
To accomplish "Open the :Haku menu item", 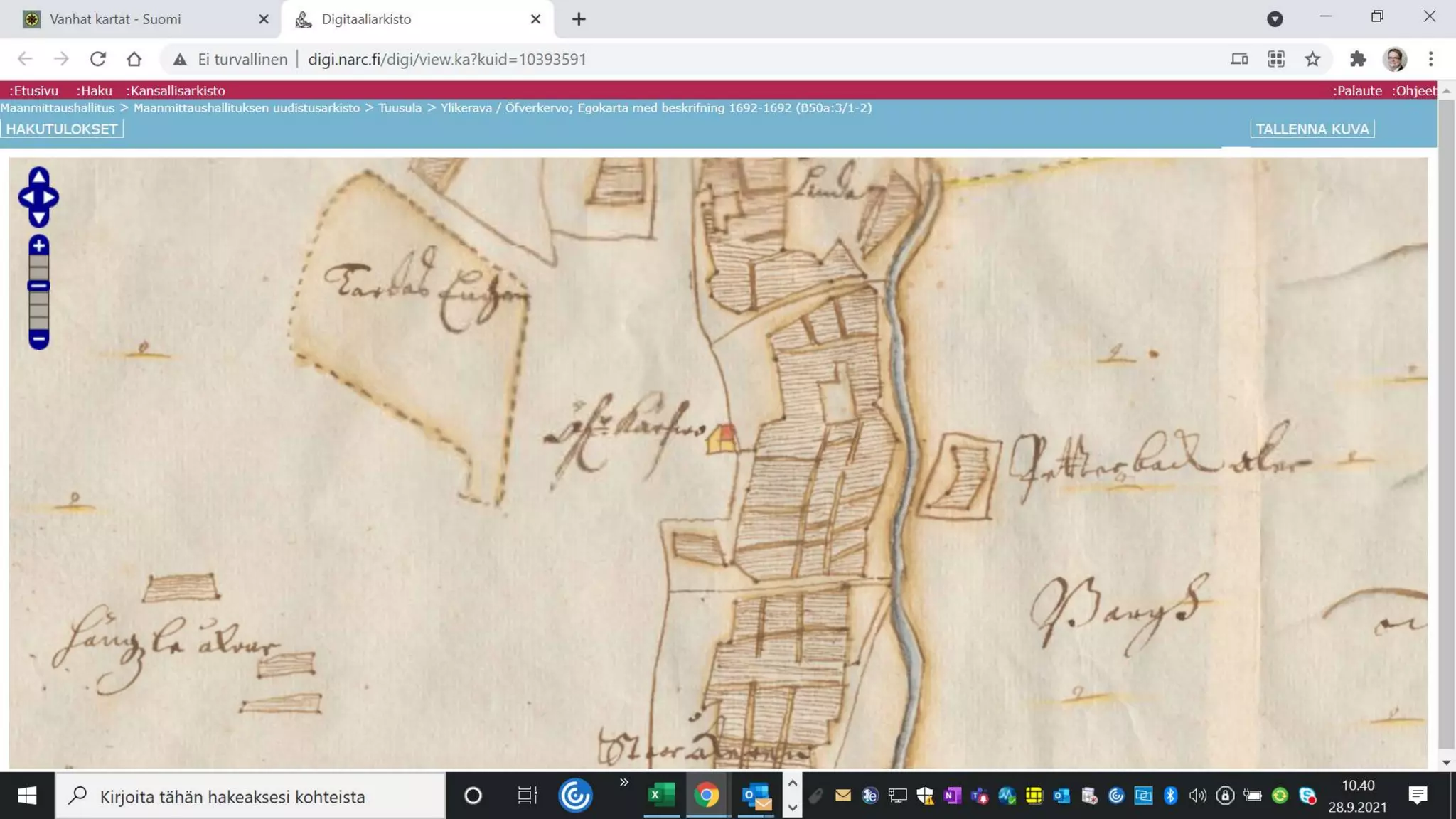I will 94,90.
